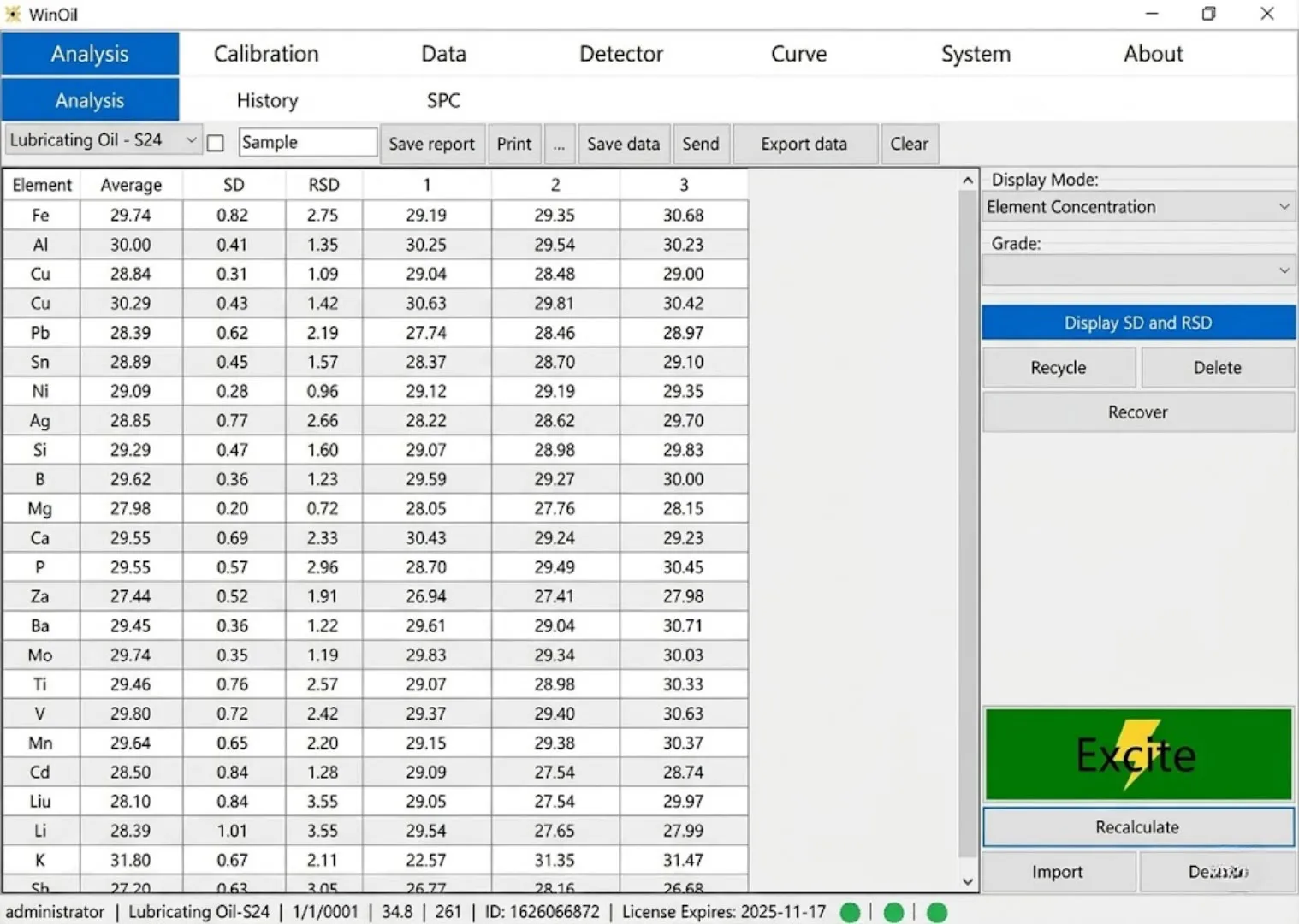
Task: Click the Save data button
Action: coord(623,144)
